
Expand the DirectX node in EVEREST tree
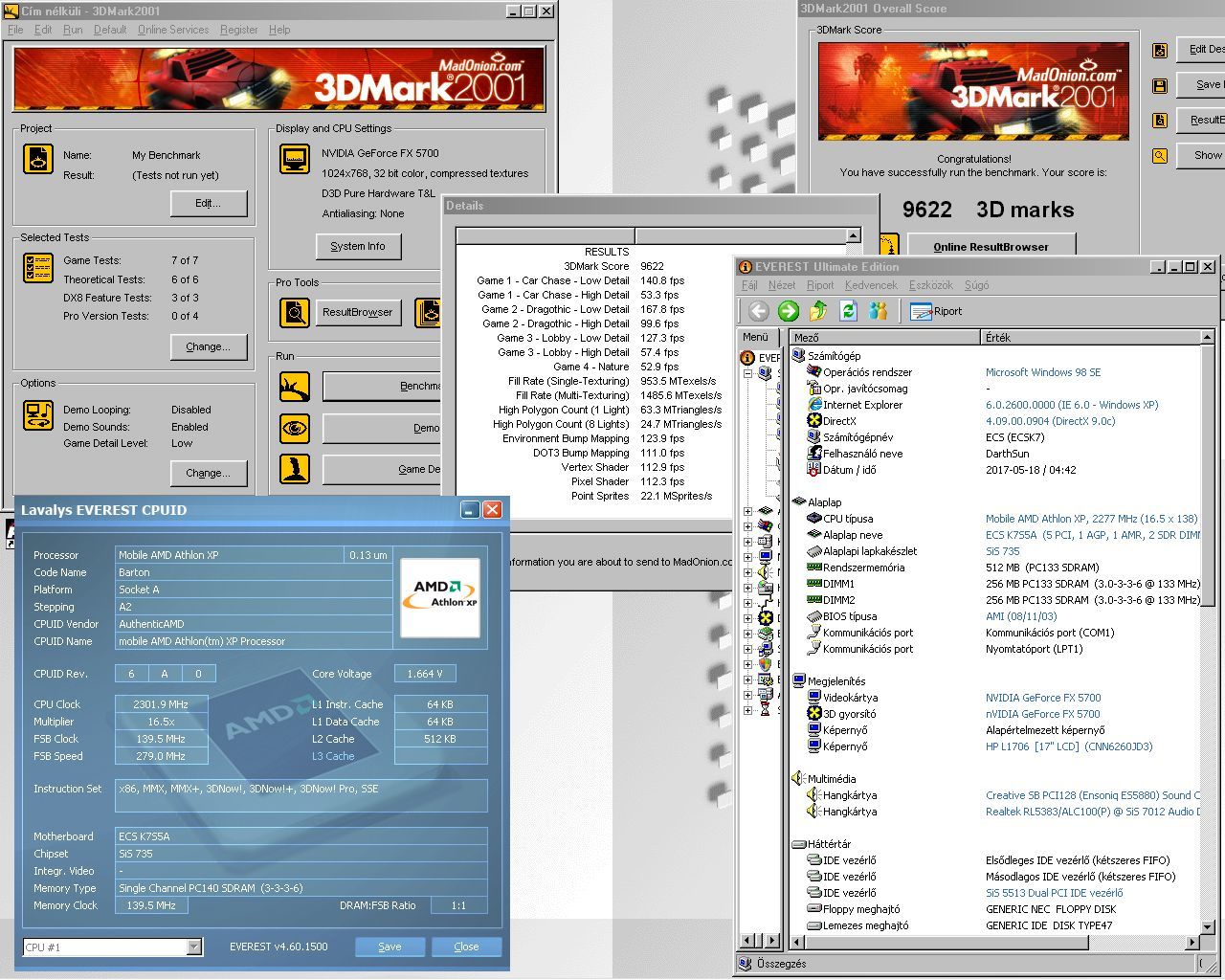click(748, 619)
